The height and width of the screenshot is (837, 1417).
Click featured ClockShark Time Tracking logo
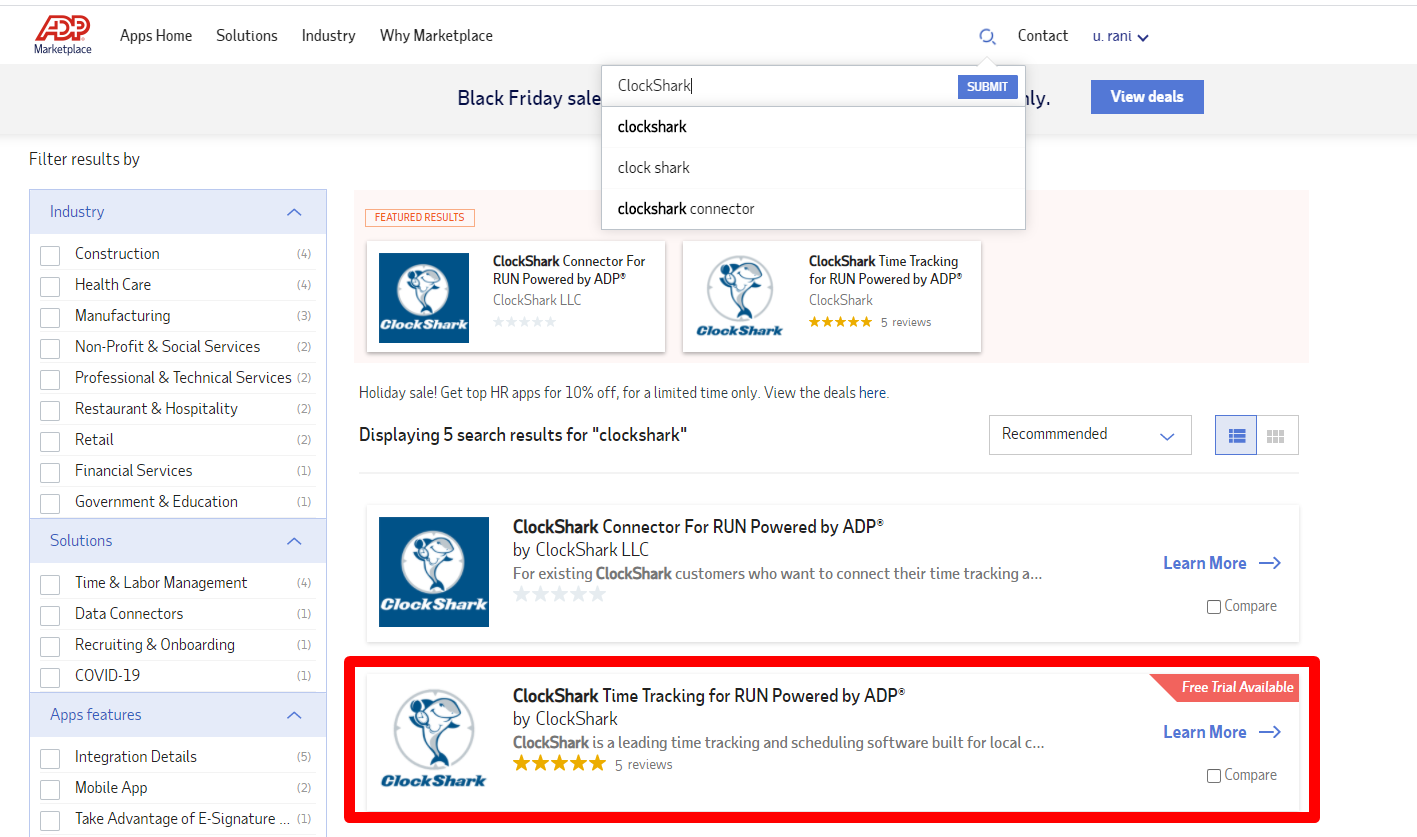(740, 298)
